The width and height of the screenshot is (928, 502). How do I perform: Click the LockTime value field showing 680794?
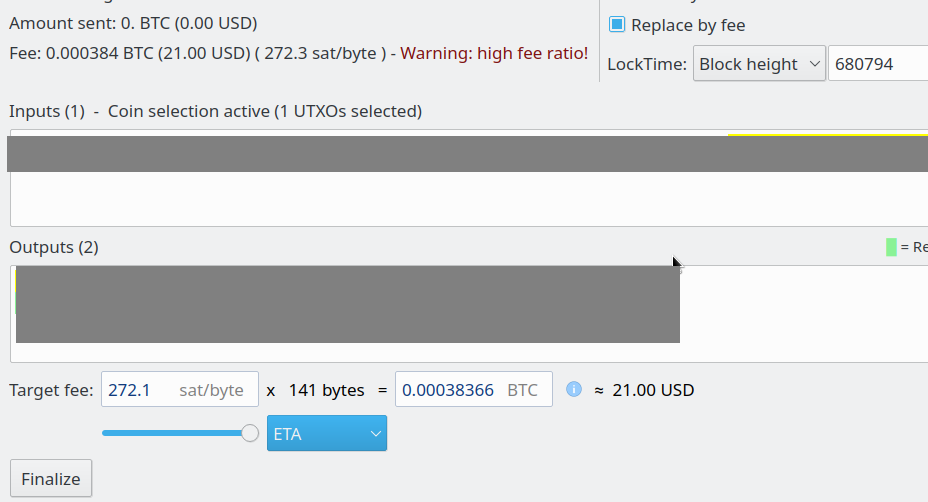click(877, 64)
